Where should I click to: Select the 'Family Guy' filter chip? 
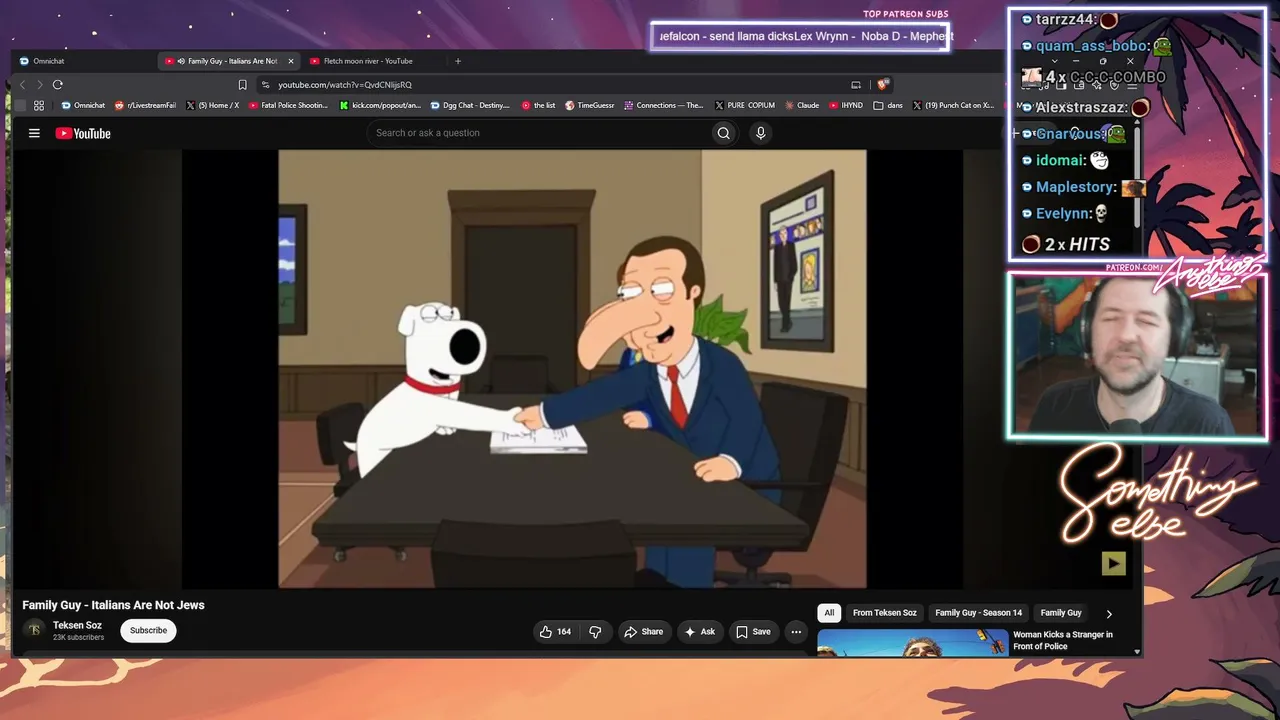(x=1061, y=613)
